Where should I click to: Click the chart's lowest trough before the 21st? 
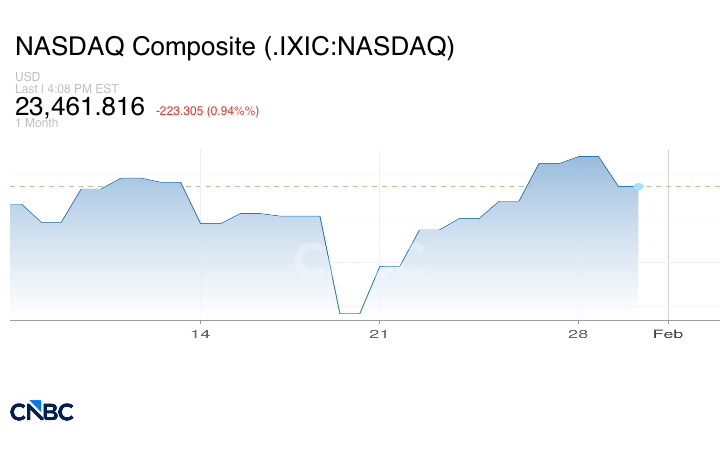(349, 313)
